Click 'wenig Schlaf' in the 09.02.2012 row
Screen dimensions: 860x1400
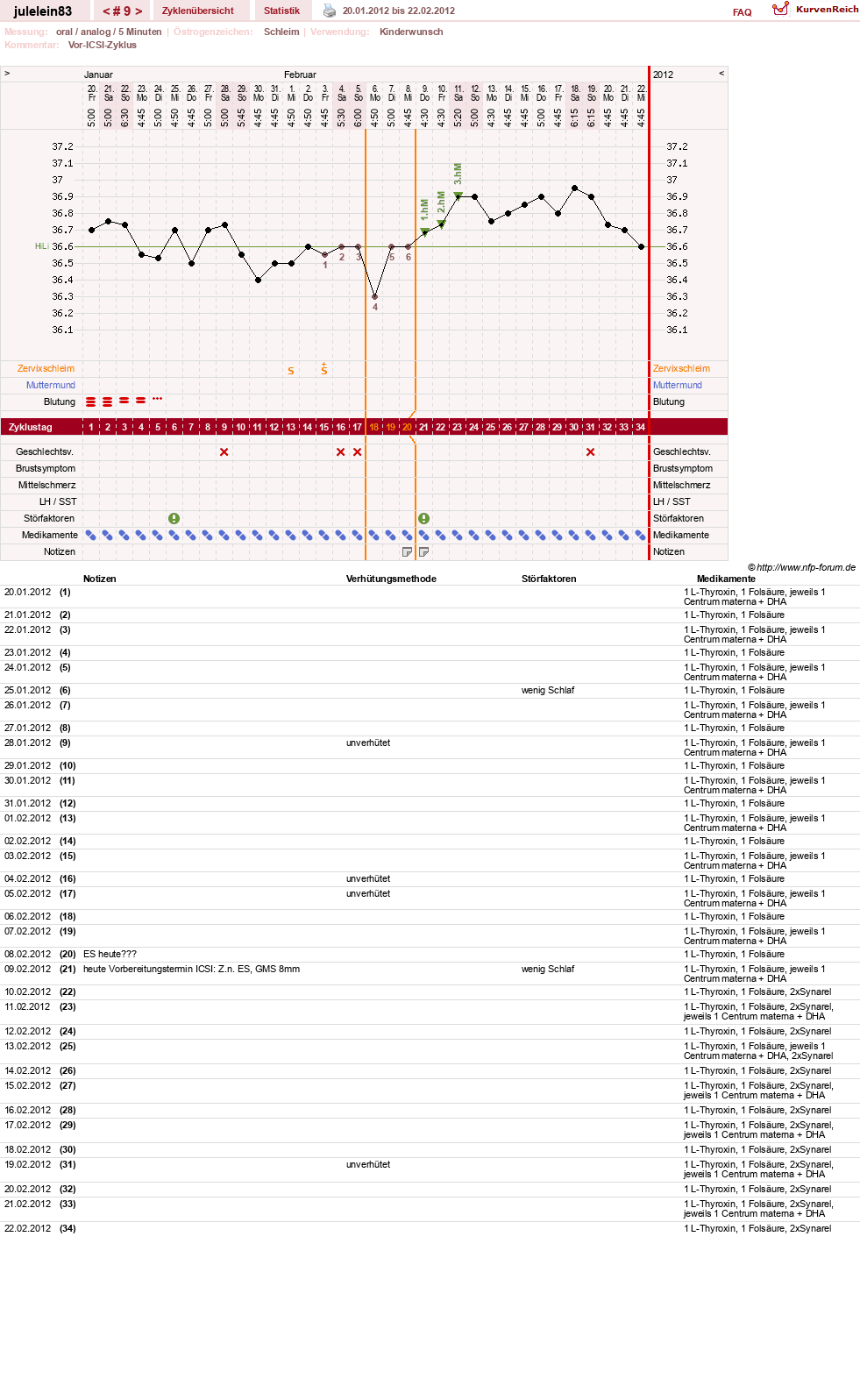coord(548,970)
